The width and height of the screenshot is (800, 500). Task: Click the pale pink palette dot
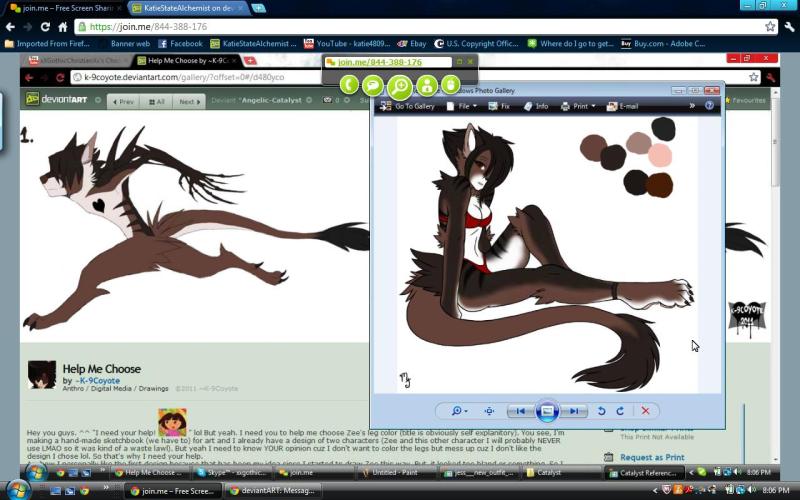pyautogui.click(x=660, y=155)
